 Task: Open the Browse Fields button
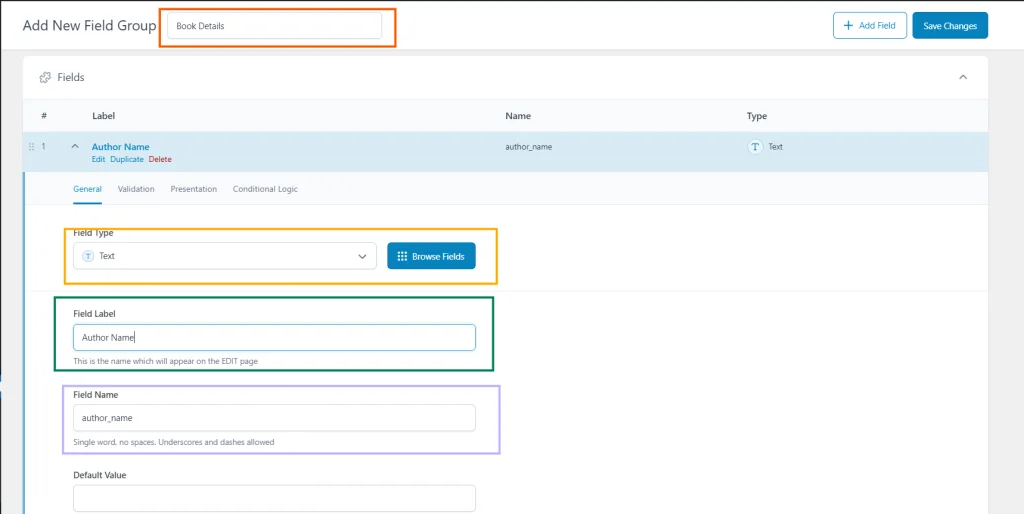tap(431, 256)
